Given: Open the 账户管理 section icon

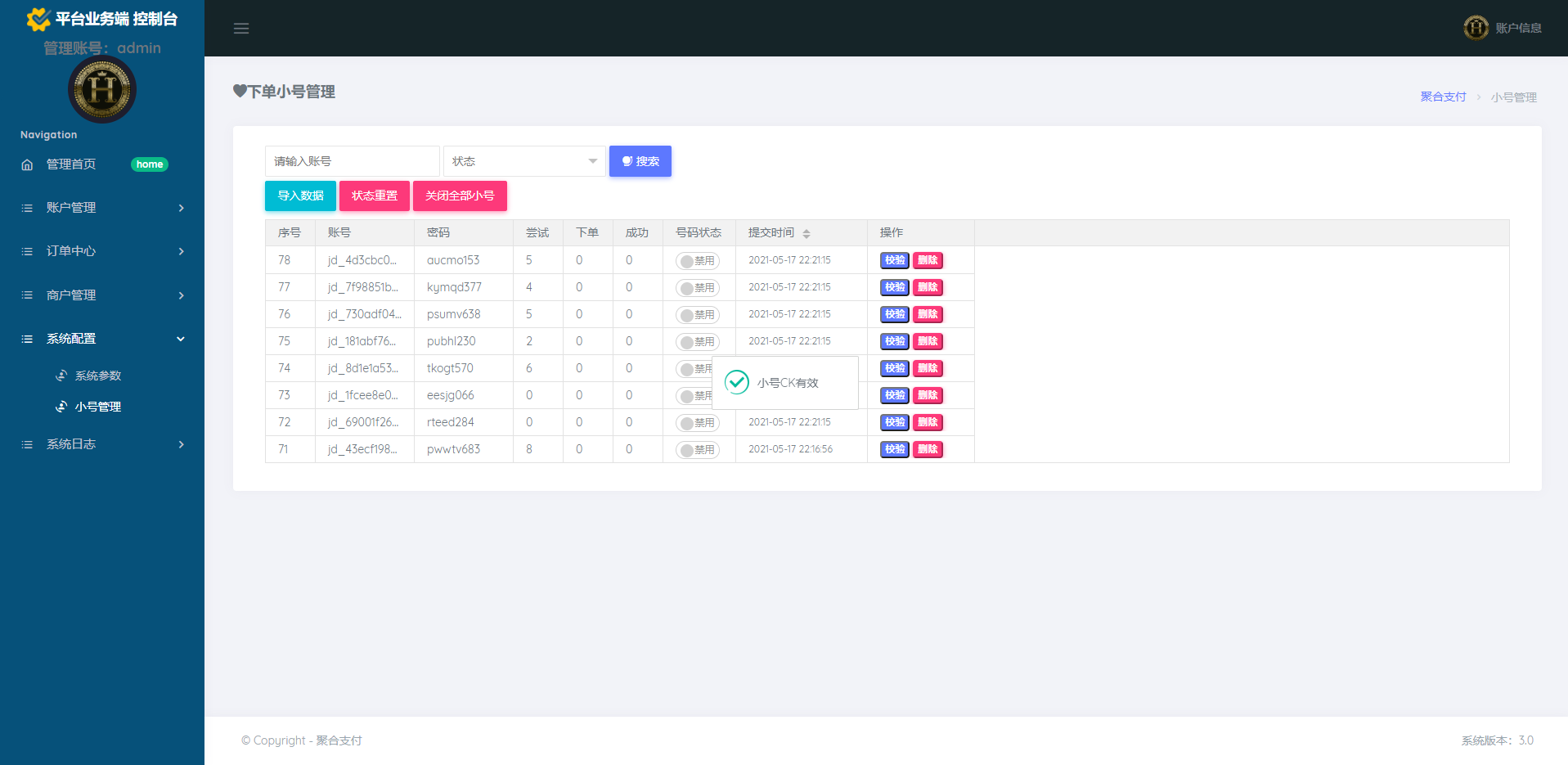Looking at the screenshot, I should [26, 207].
